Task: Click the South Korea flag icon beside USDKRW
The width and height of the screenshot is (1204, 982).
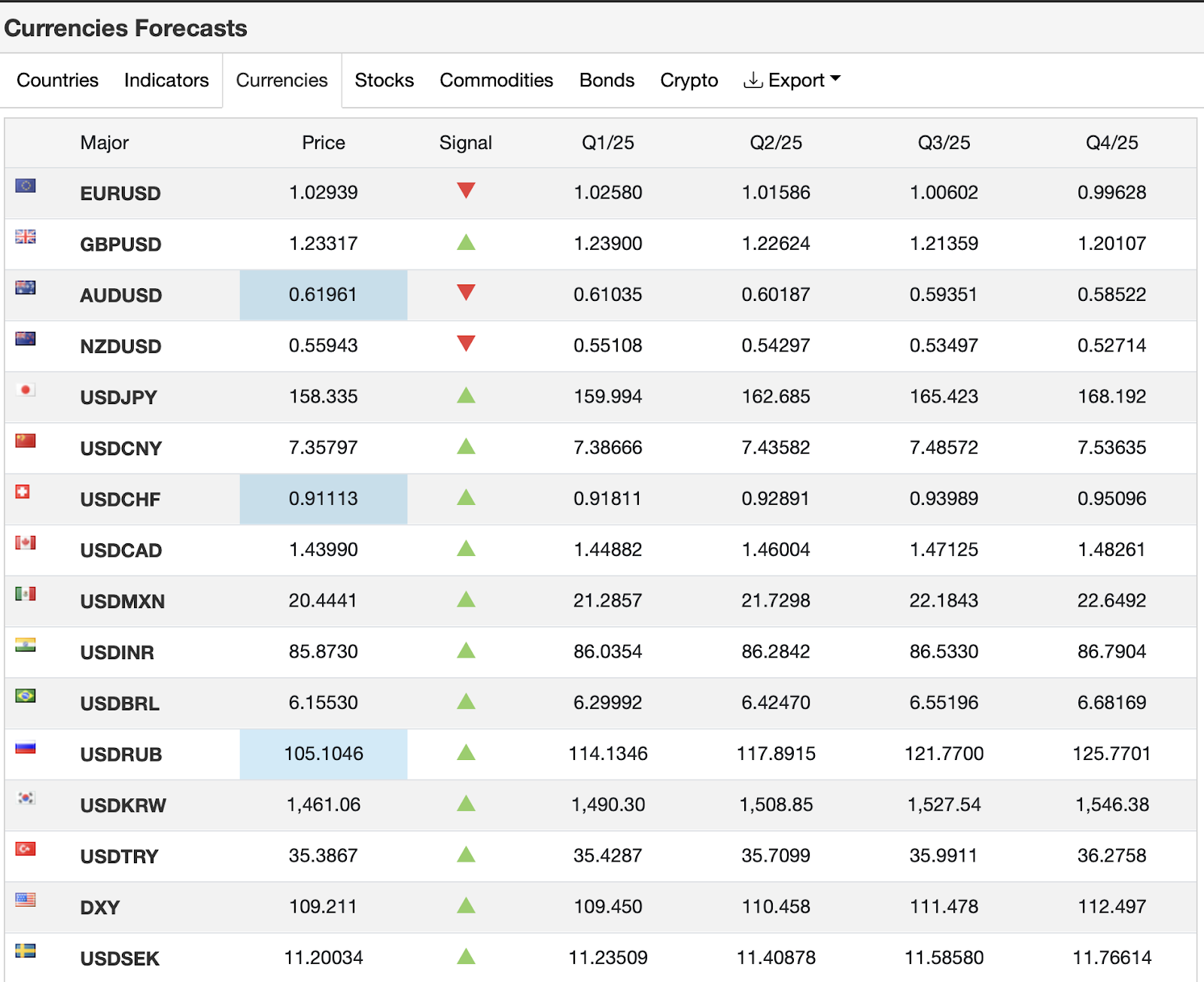Action: coord(26,798)
